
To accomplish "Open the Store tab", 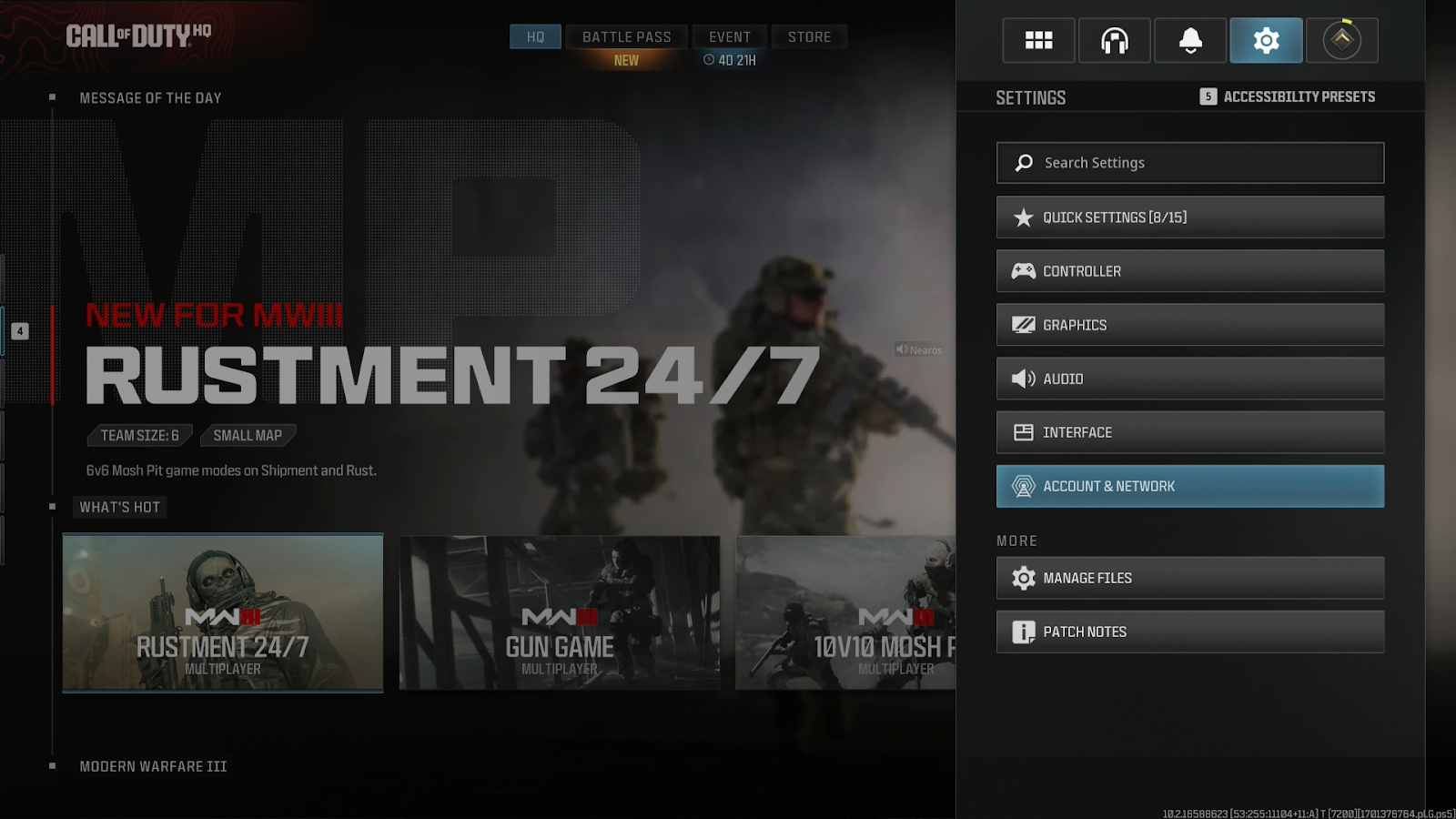I will pyautogui.click(x=809, y=36).
